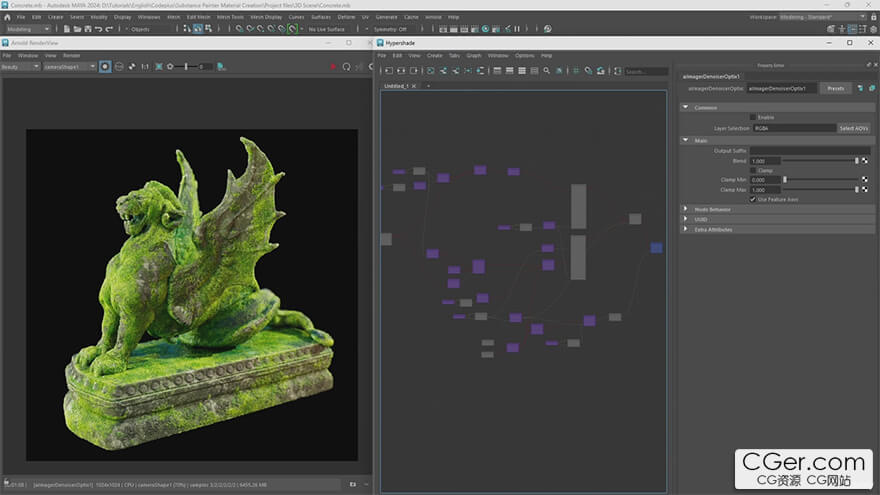Viewport: 880px width, 495px height.
Task: Toggle the Enable checkbox under Common
Action: click(753, 117)
